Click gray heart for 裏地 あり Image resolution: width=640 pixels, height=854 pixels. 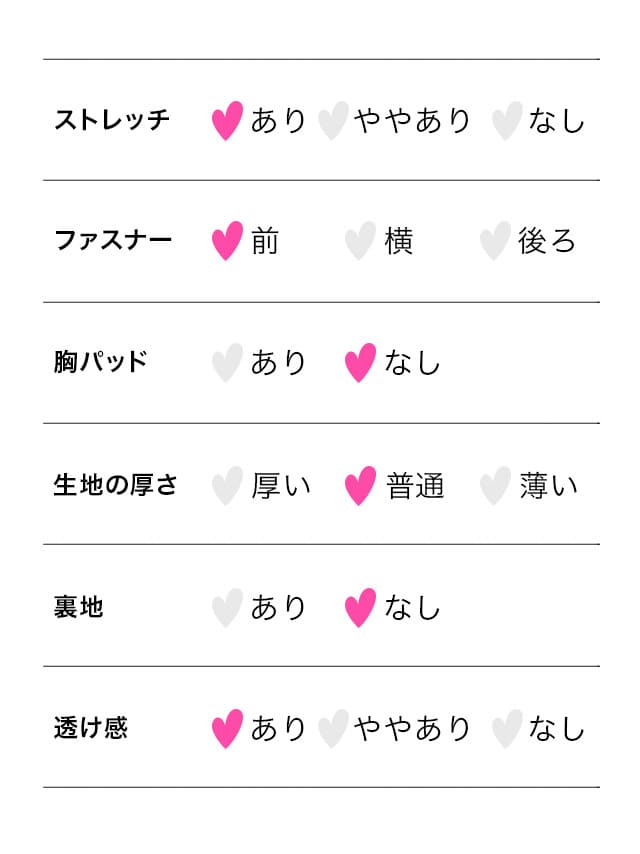(x=227, y=608)
